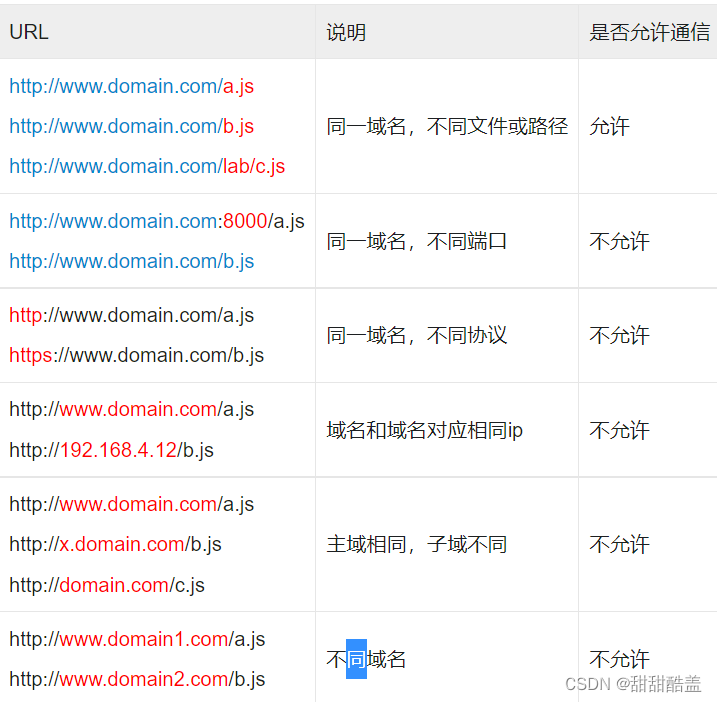
Task: Click the 同一域名，不同协议 description
Action: 417,335
